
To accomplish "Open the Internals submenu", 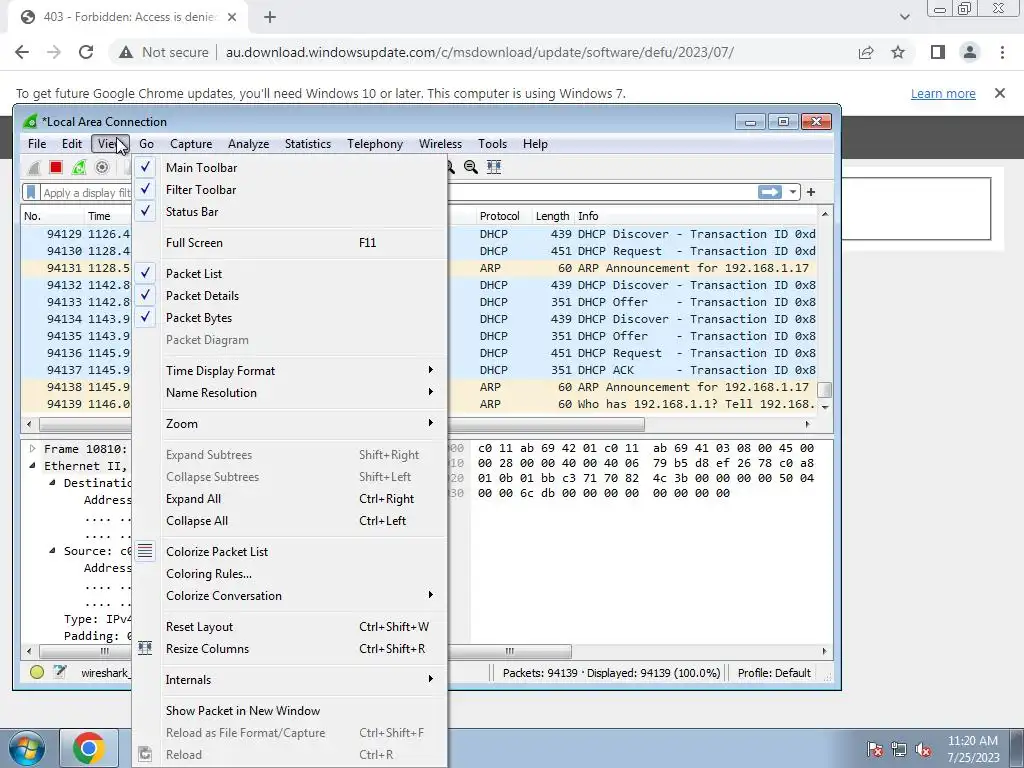I will click(290, 679).
